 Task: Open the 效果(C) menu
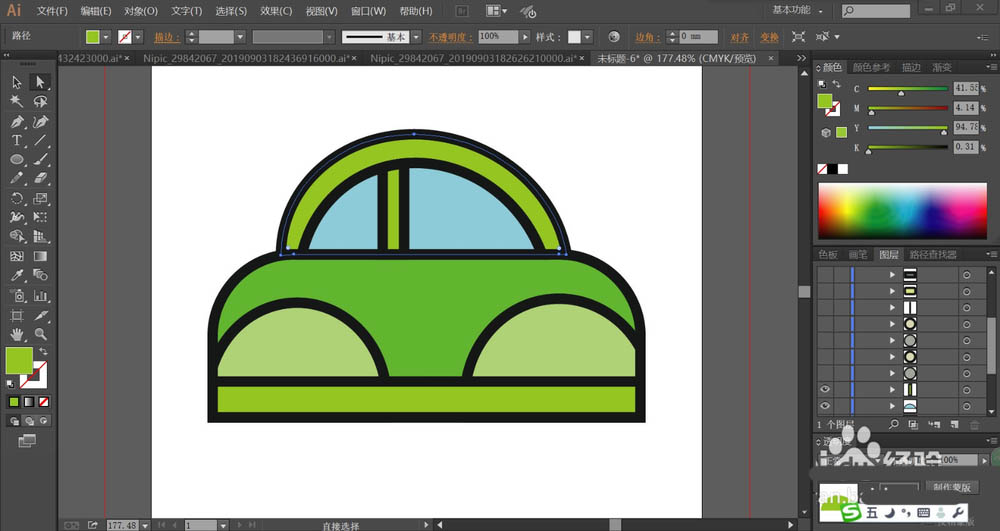pos(276,11)
